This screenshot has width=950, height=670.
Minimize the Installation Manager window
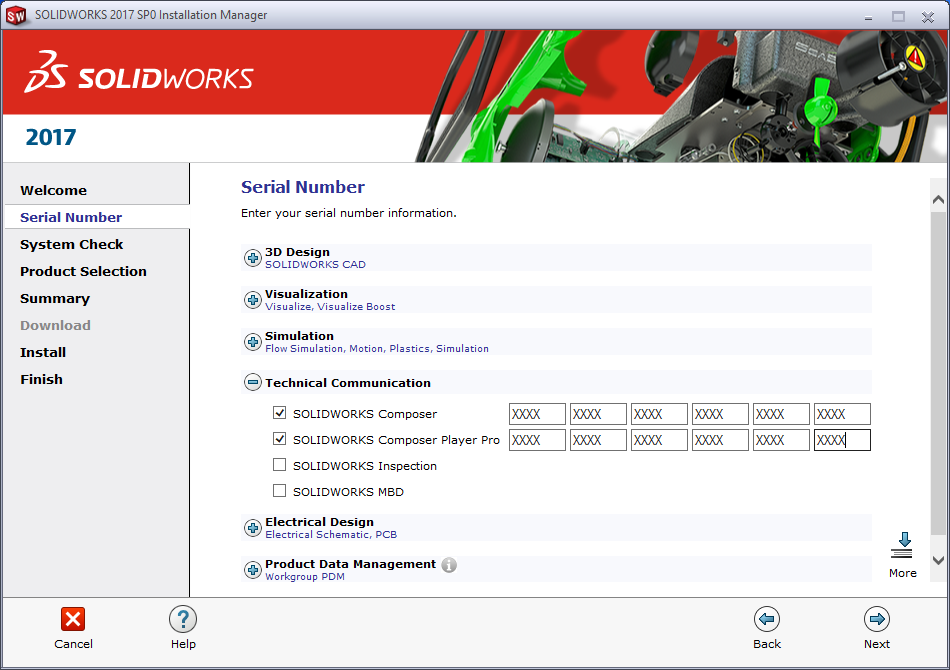coord(868,17)
